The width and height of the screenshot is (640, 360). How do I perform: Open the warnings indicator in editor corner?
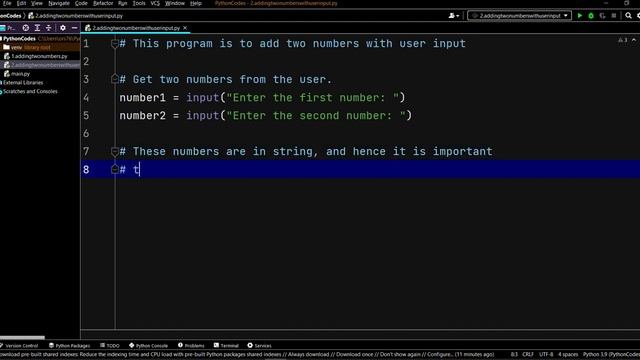pos(622,40)
